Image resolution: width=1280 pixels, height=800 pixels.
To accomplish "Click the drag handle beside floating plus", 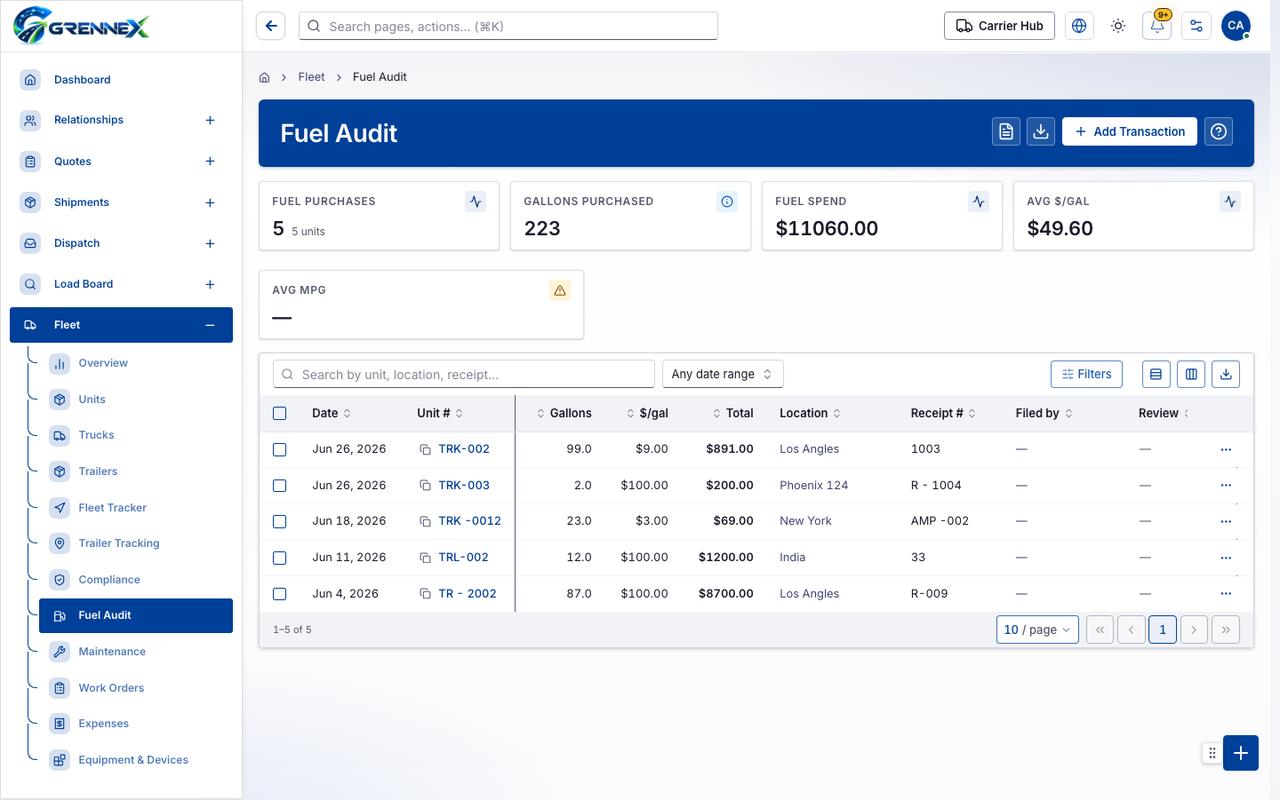I will pyautogui.click(x=1212, y=753).
